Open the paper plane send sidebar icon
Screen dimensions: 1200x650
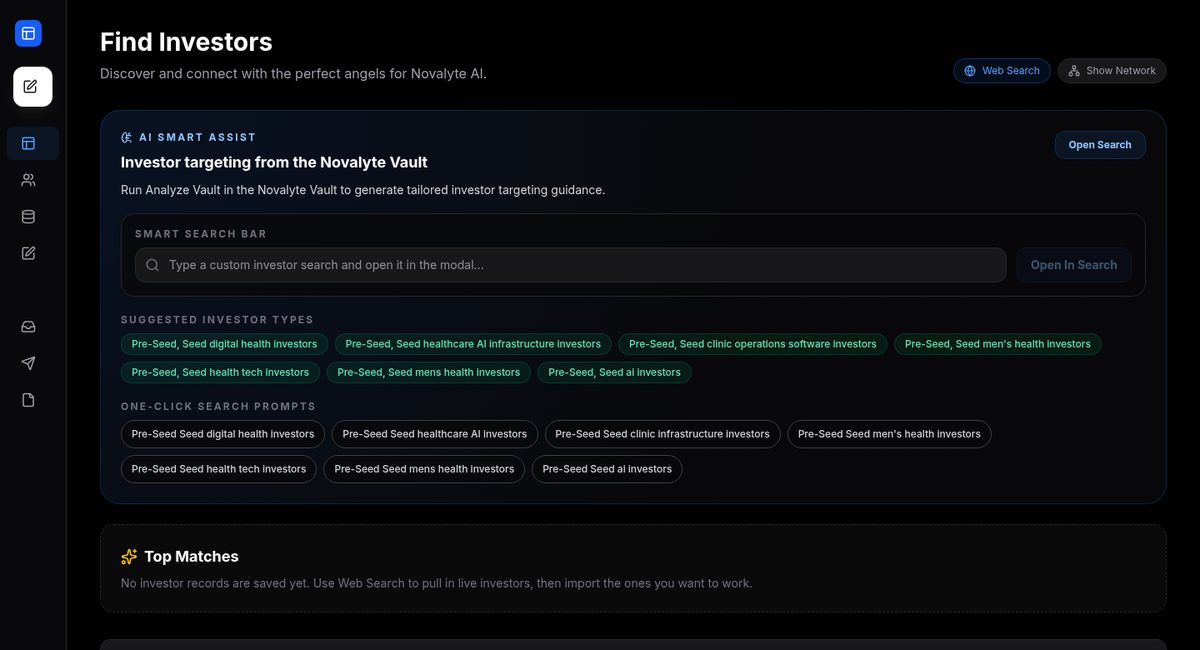pyautogui.click(x=28, y=363)
